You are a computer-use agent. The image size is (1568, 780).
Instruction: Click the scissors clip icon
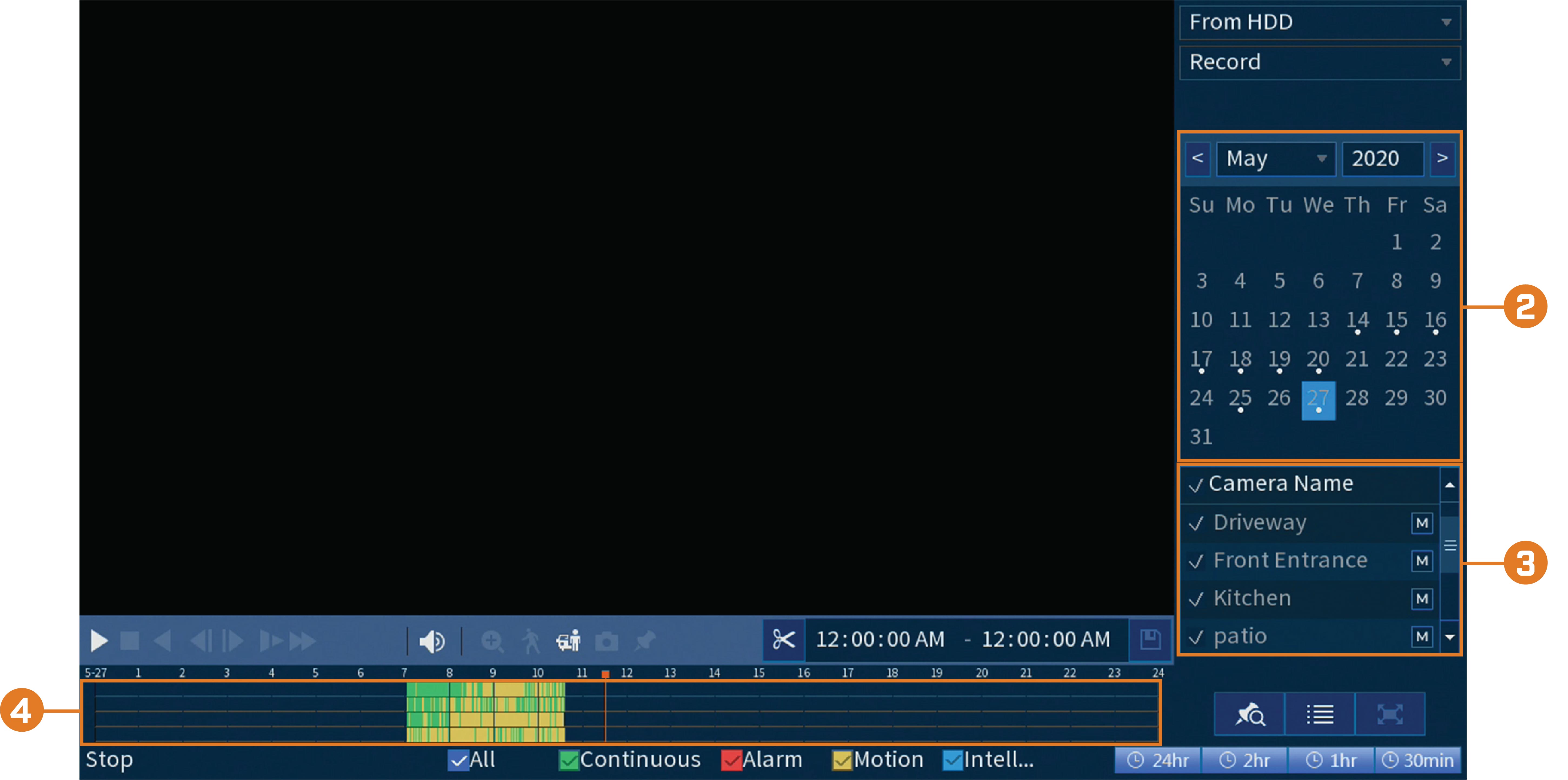click(784, 640)
